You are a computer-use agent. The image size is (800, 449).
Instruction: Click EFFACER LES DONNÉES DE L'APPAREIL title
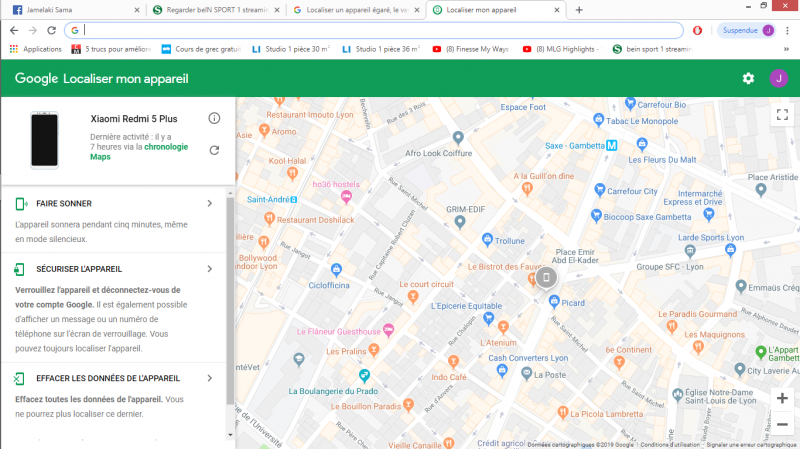[x=108, y=378]
